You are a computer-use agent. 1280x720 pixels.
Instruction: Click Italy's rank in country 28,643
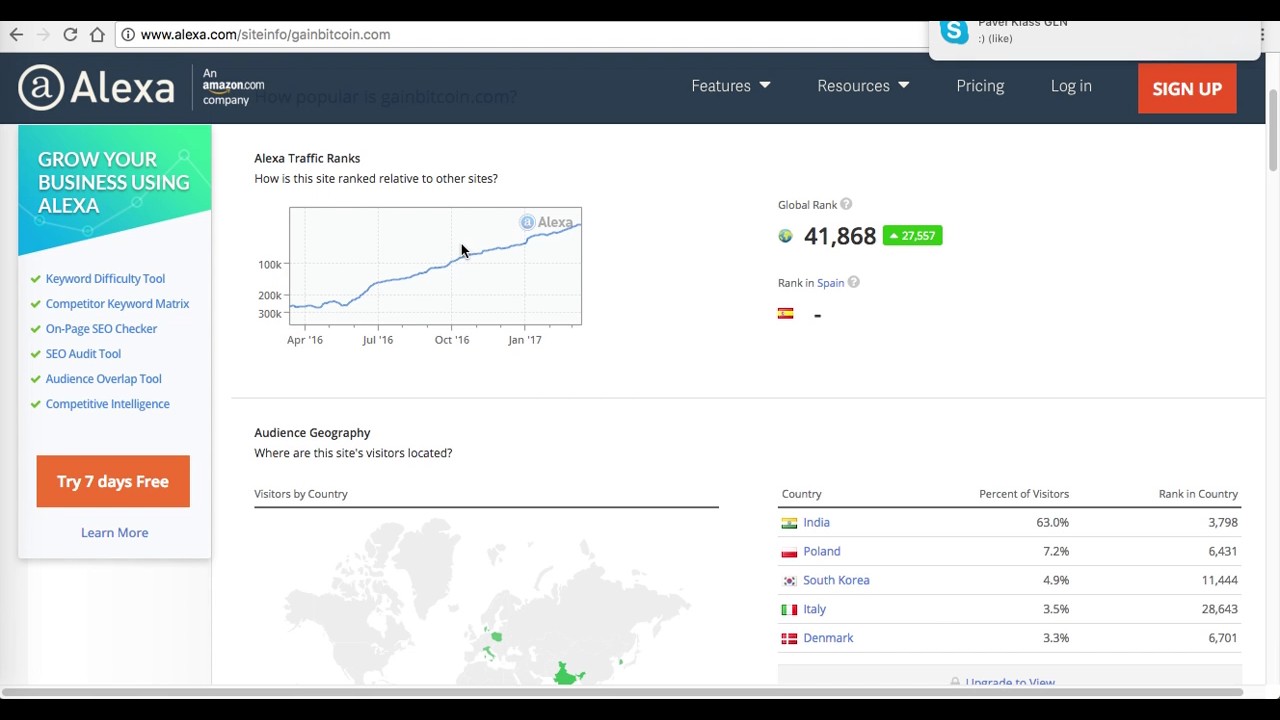point(1219,610)
